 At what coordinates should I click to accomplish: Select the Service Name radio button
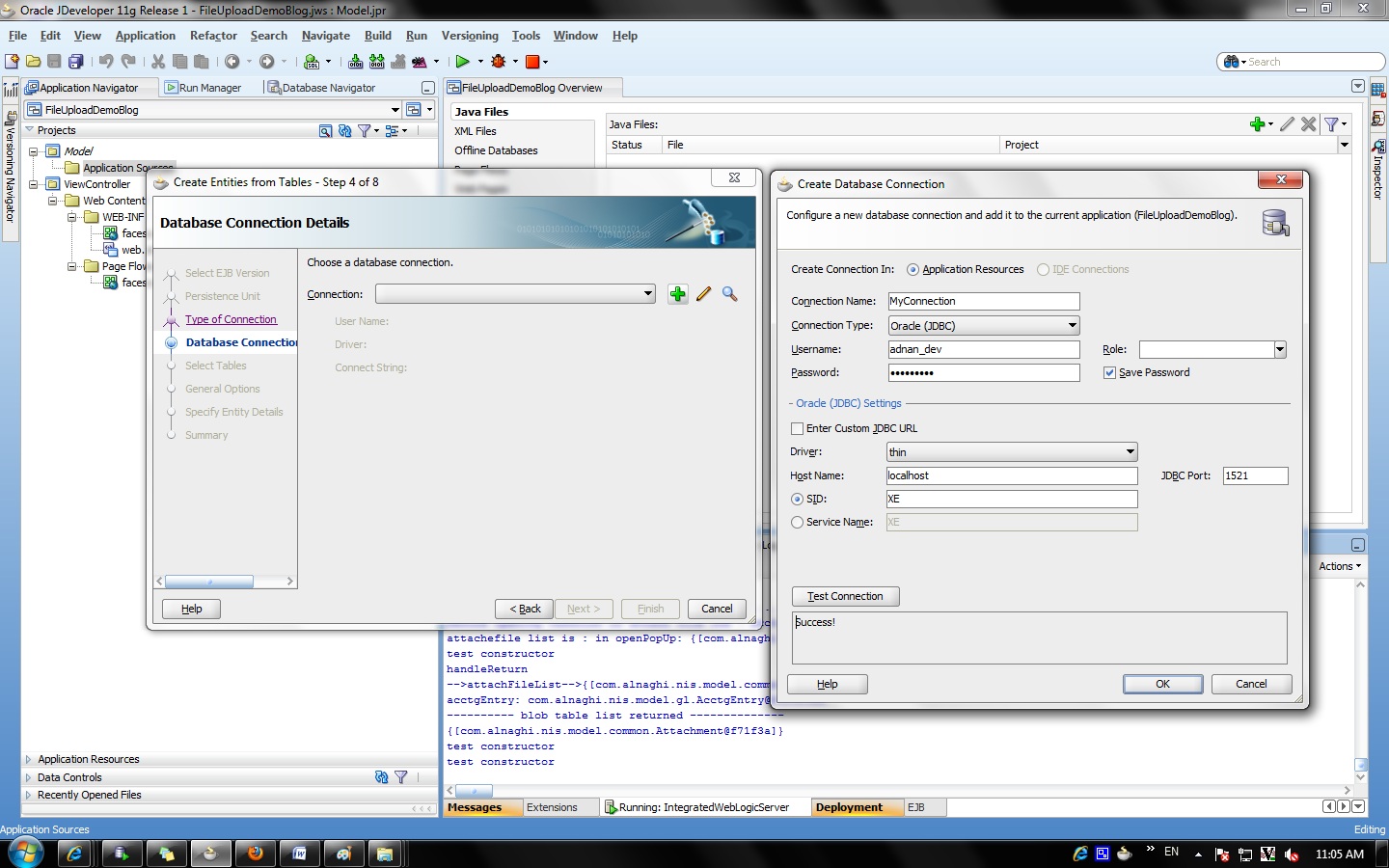797,523
